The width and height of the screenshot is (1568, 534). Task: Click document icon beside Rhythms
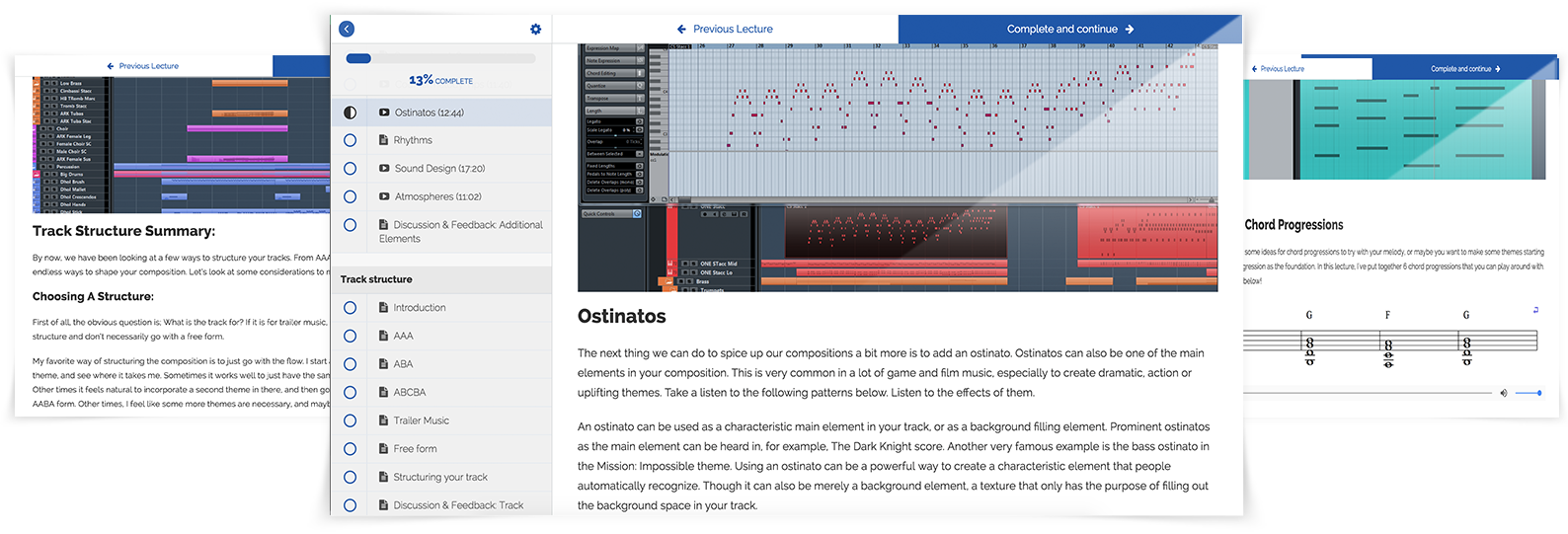pyautogui.click(x=384, y=140)
